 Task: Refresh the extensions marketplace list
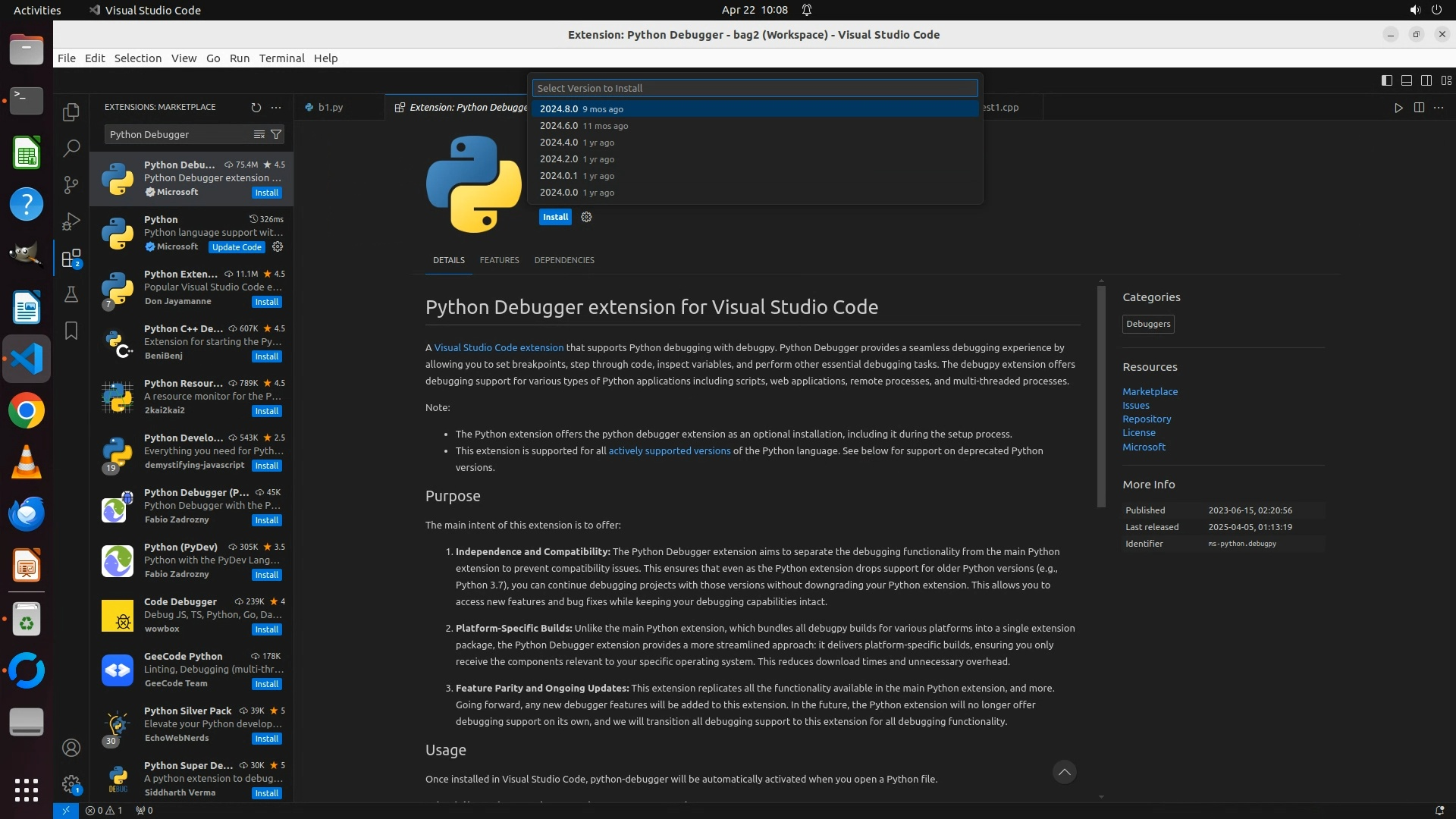256,107
